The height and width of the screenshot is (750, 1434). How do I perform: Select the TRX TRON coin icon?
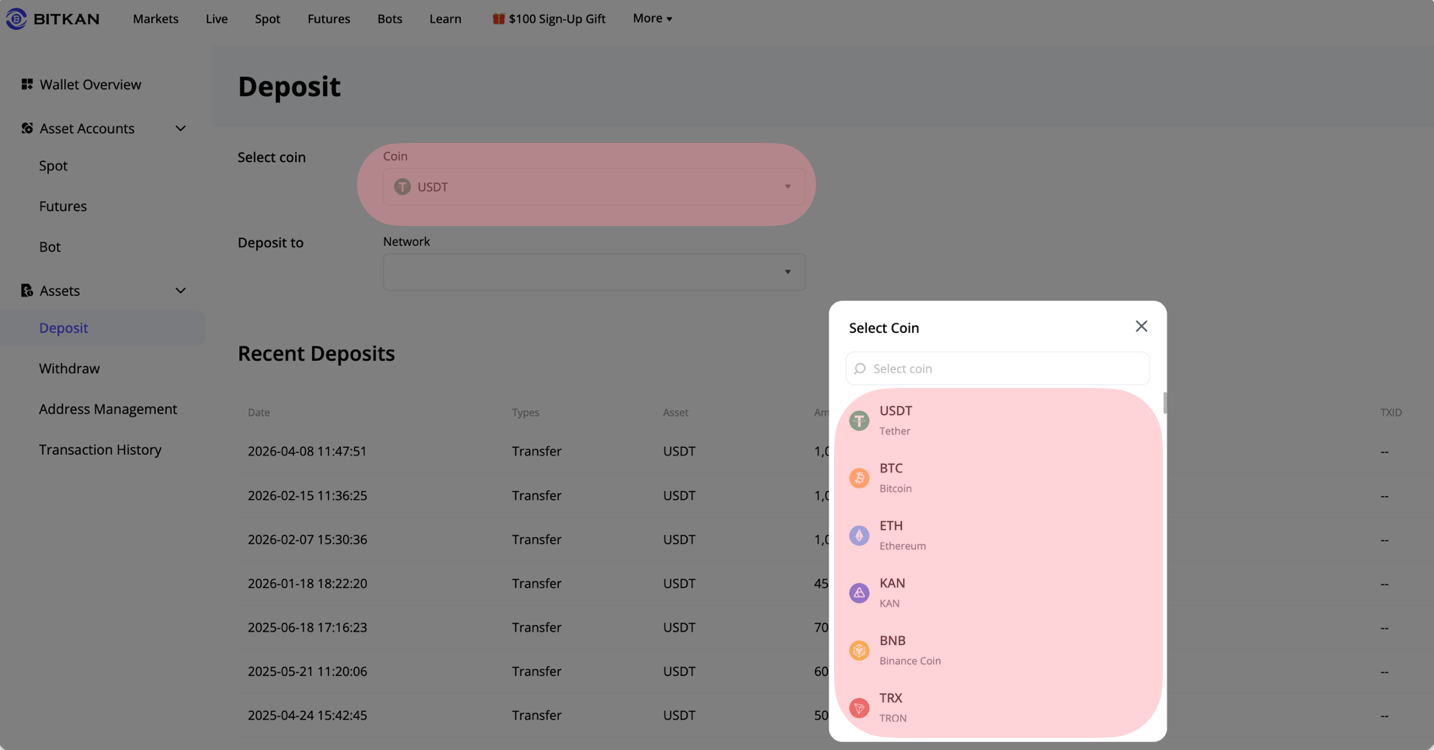tap(859, 708)
